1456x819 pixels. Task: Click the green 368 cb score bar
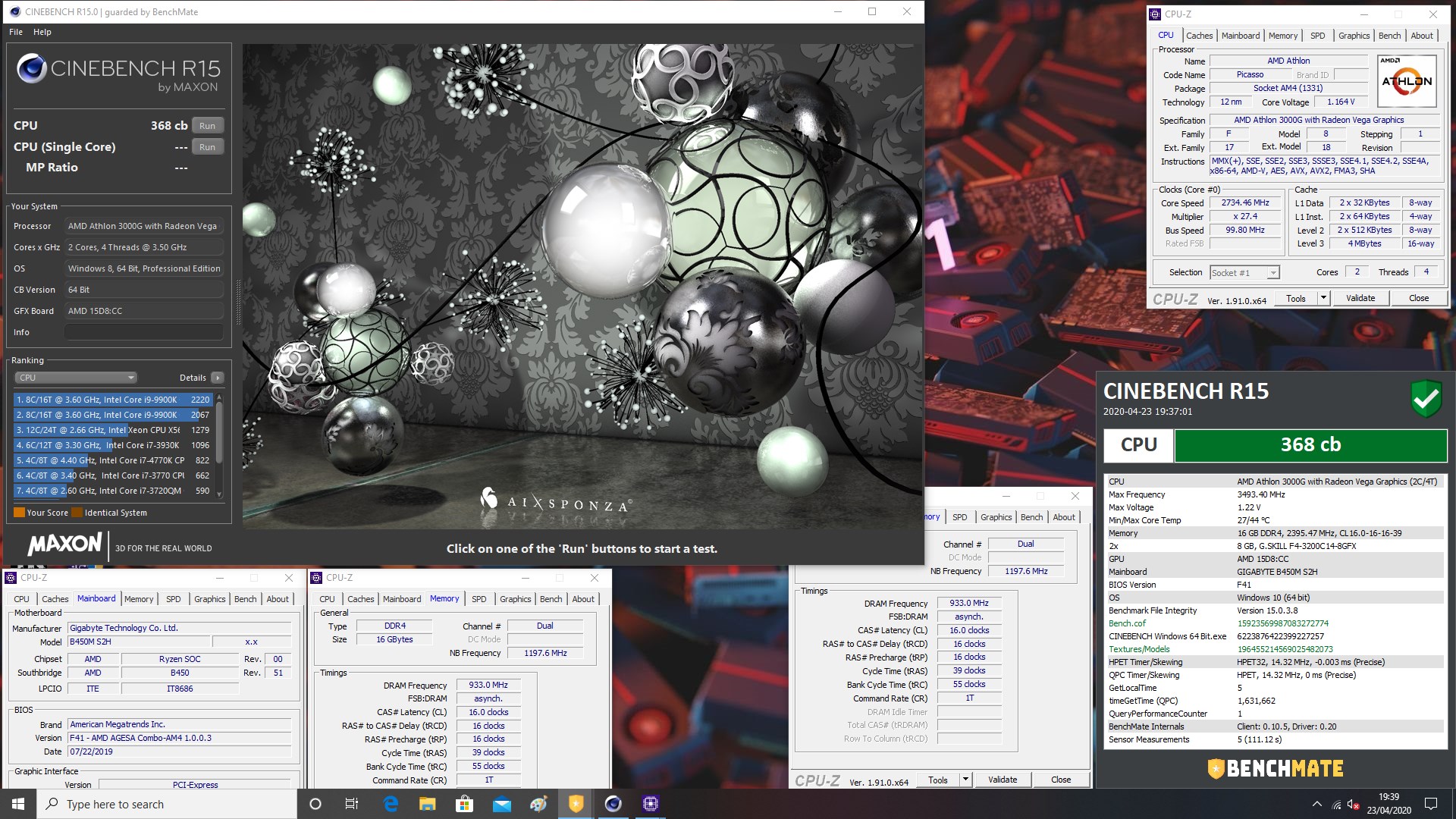point(1310,445)
